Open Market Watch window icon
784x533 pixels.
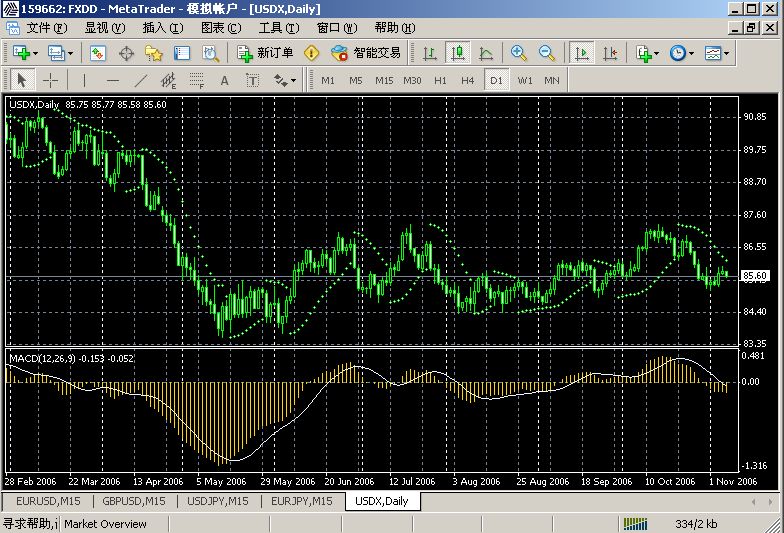tap(98, 53)
